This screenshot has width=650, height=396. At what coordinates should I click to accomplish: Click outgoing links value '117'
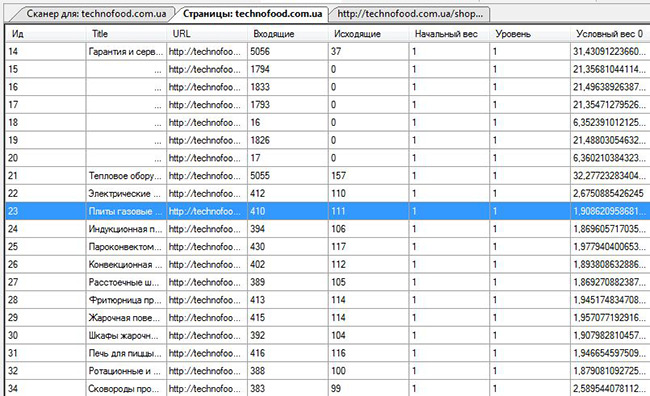click(369, 247)
